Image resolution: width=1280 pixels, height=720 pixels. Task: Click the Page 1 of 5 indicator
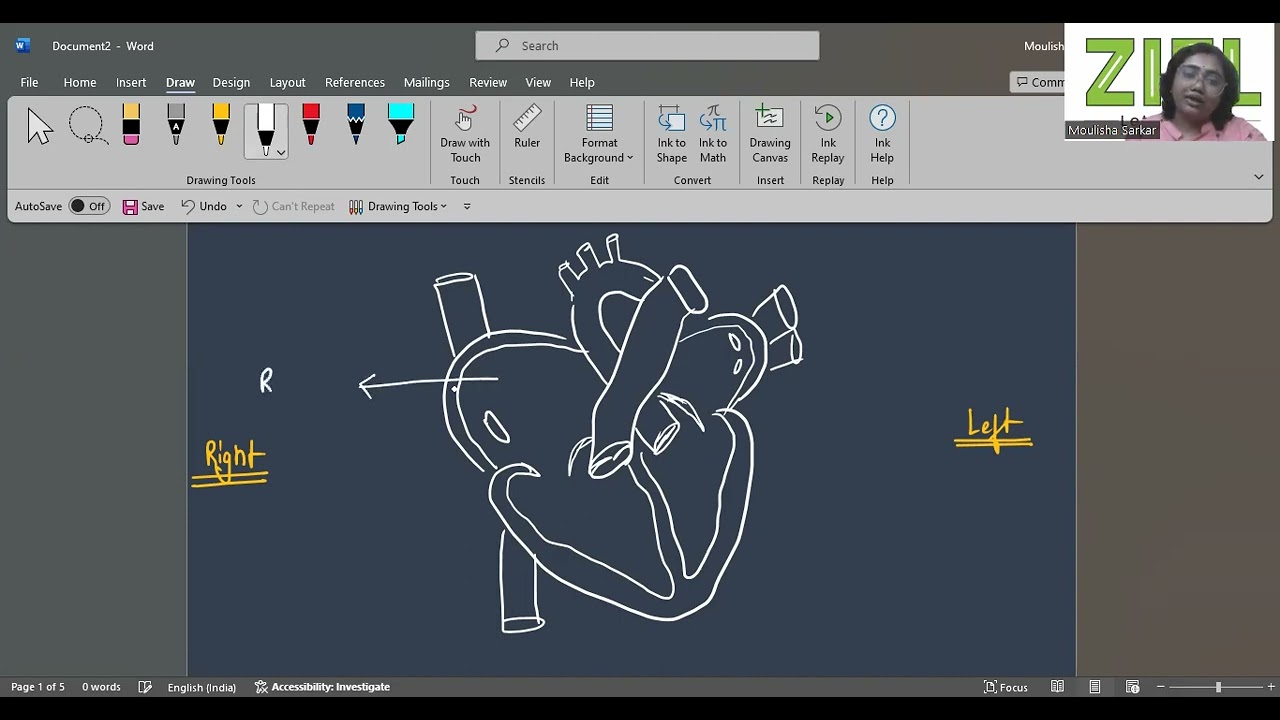pos(38,687)
